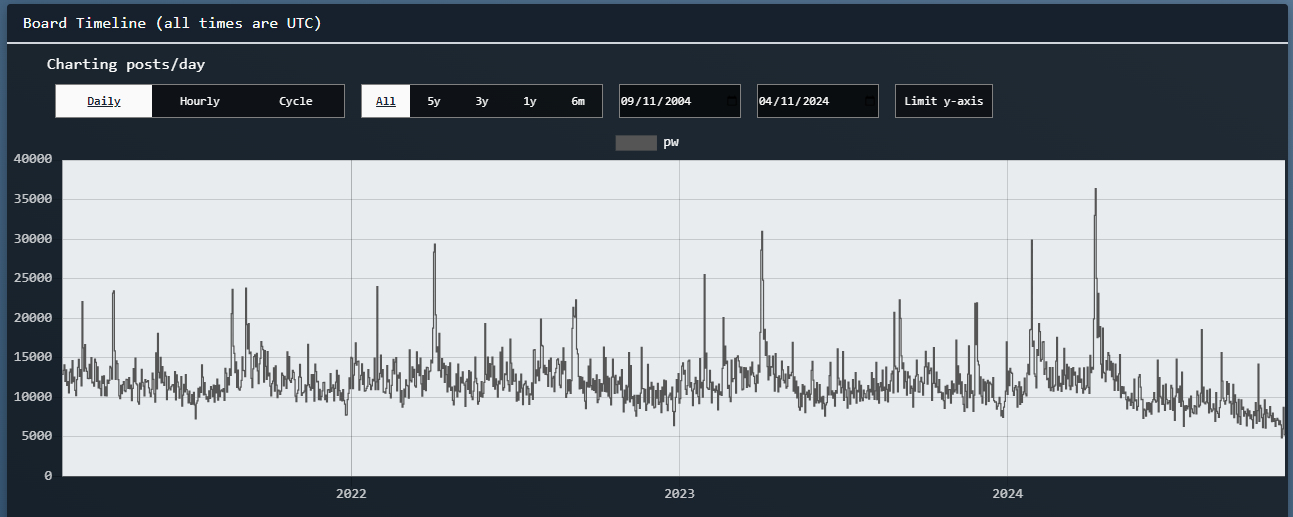Click the 2024 x-axis label
Screen dimensions: 1293x517
point(1007,493)
